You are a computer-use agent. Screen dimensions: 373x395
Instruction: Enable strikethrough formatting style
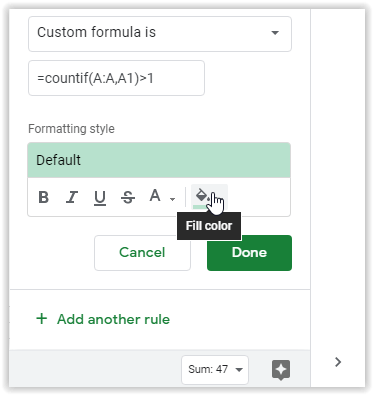[x=128, y=197]
